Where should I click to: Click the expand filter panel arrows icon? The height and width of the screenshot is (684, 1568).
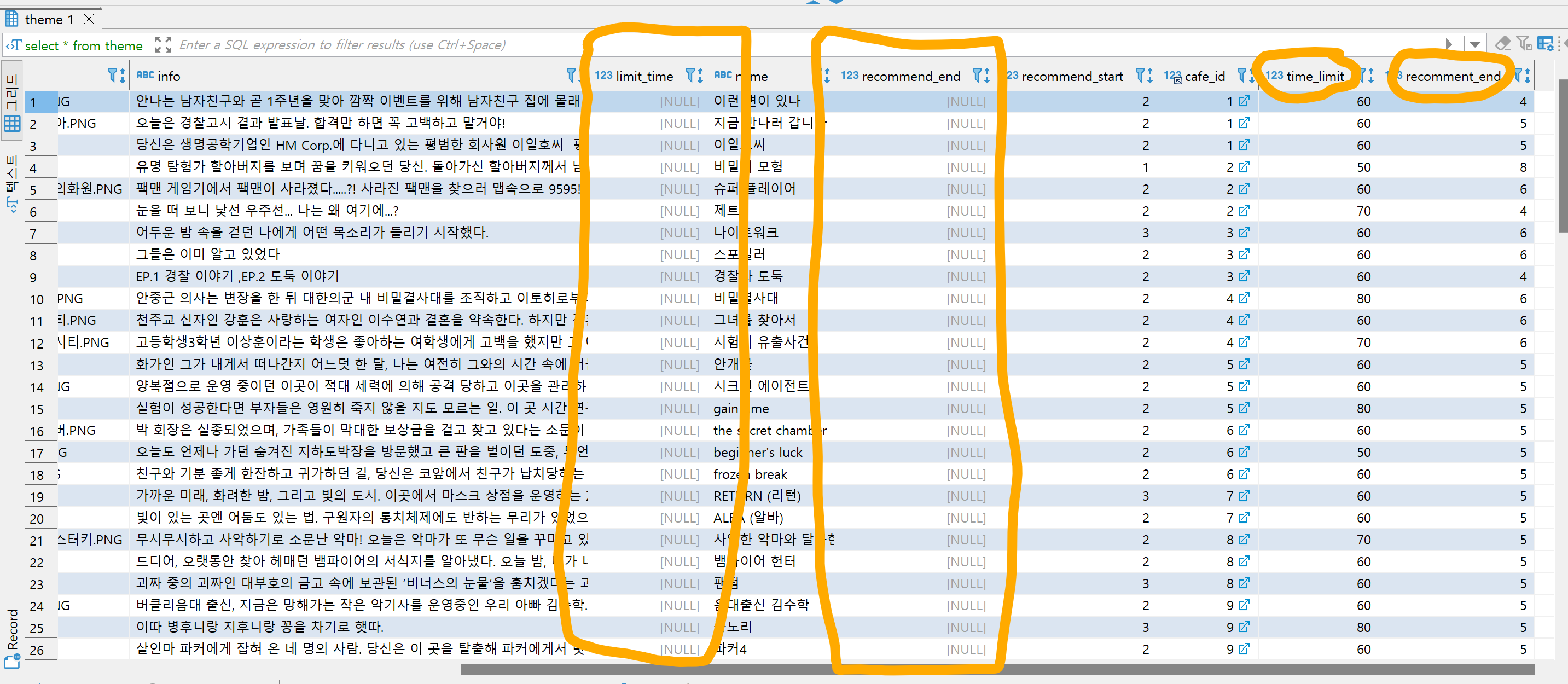click(x=162, y=44)
